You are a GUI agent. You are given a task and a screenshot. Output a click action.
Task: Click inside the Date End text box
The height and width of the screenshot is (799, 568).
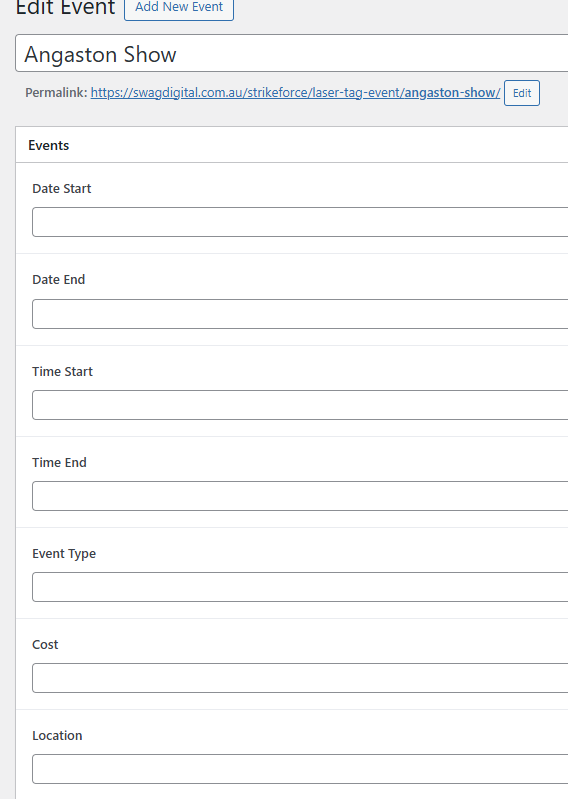click(x=300, y=314)
